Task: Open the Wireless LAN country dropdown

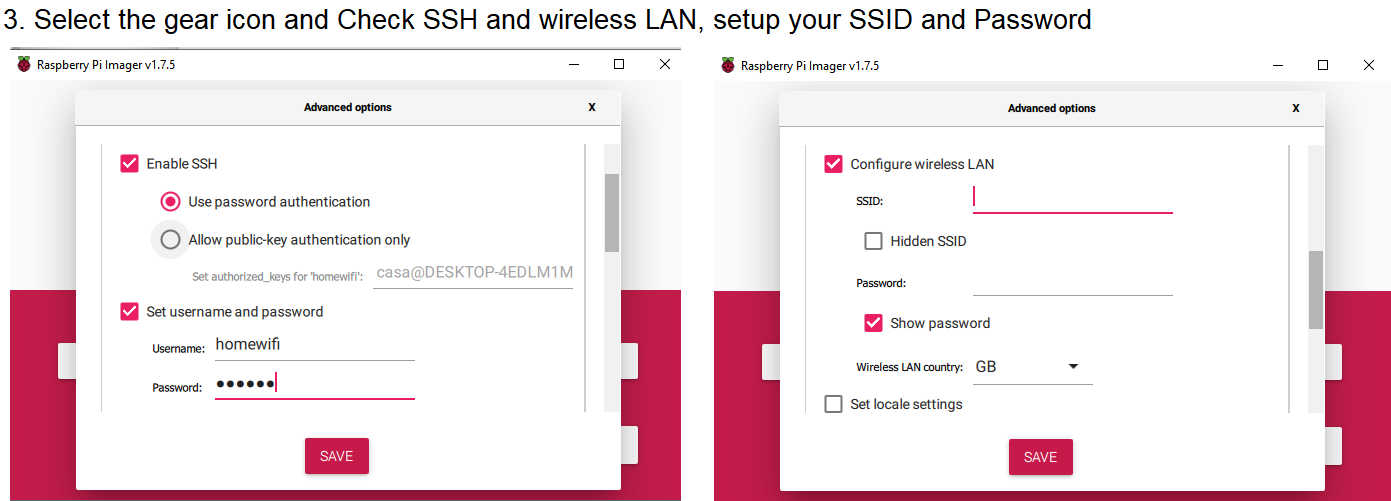Action: tap(1030, 367)
